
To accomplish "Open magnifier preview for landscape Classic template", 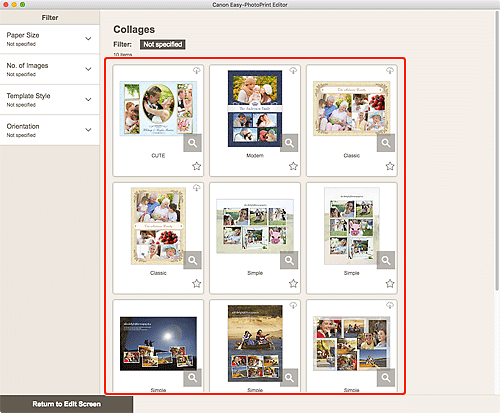I will click(386, 143).
